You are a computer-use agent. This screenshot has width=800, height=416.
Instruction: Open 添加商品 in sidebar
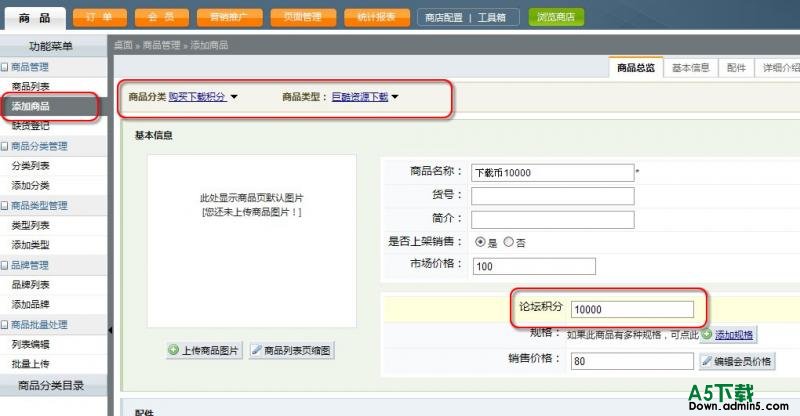coord(31,106)
